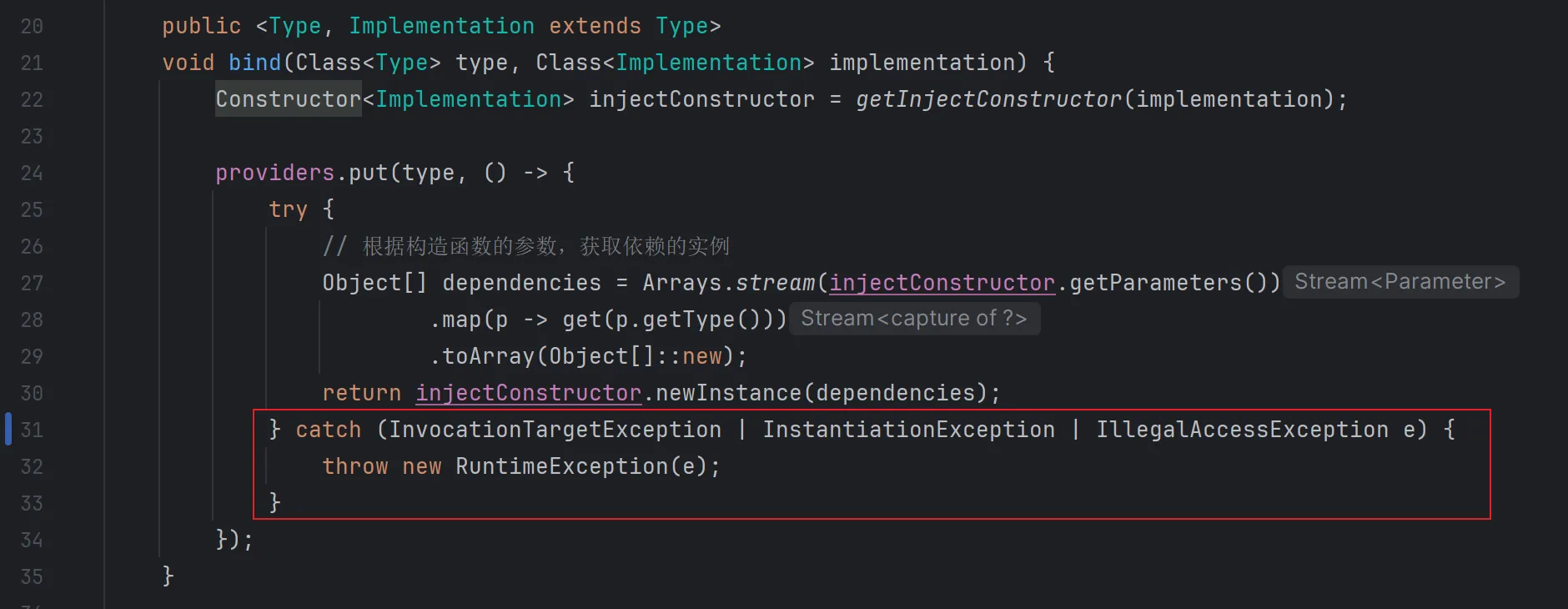The width and height of the screenshot is (1568, 609).
Task: Click the newInstance method call
Action: (728, 393)
